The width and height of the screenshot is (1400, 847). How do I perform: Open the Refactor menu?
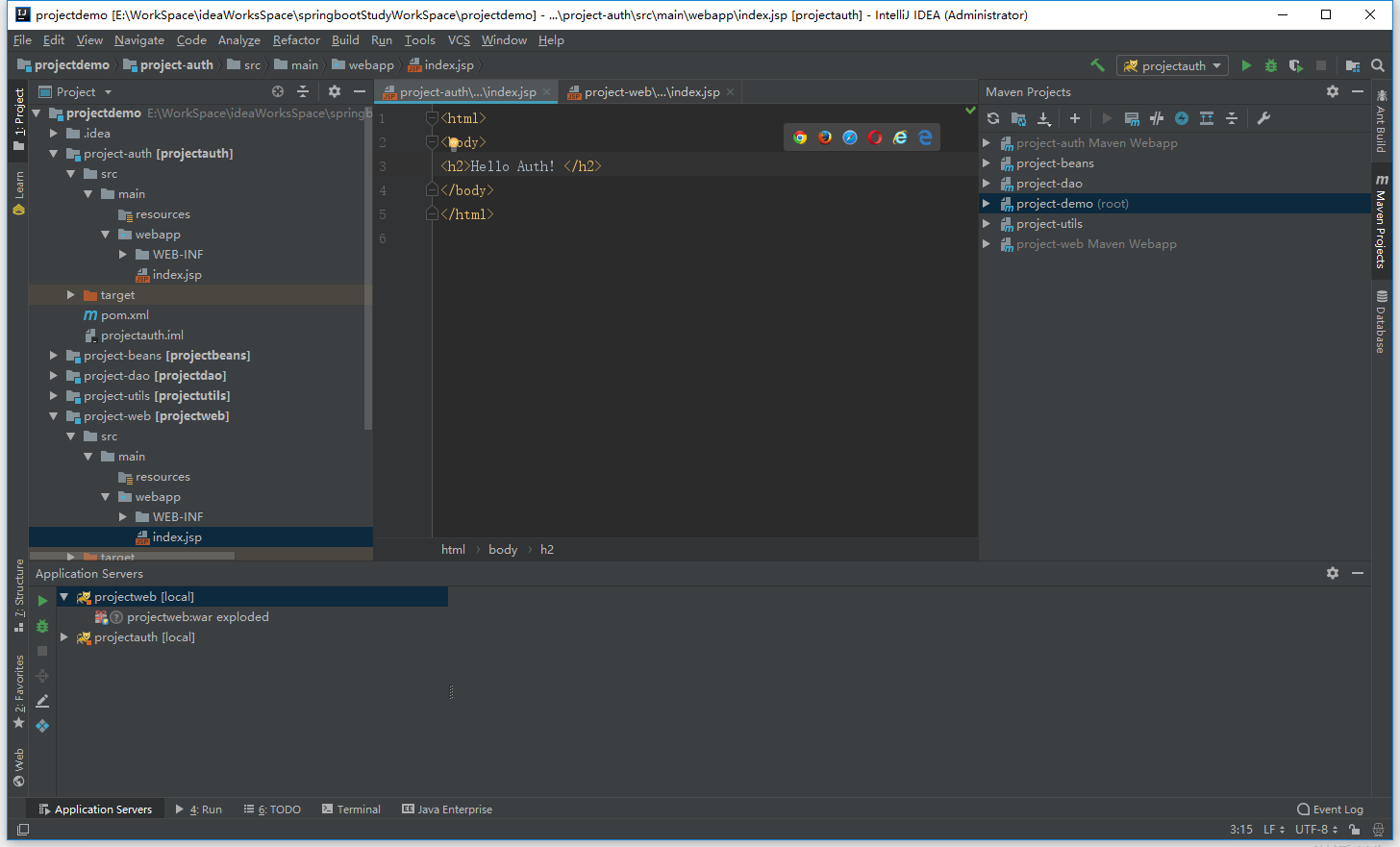tap(296, 40)
